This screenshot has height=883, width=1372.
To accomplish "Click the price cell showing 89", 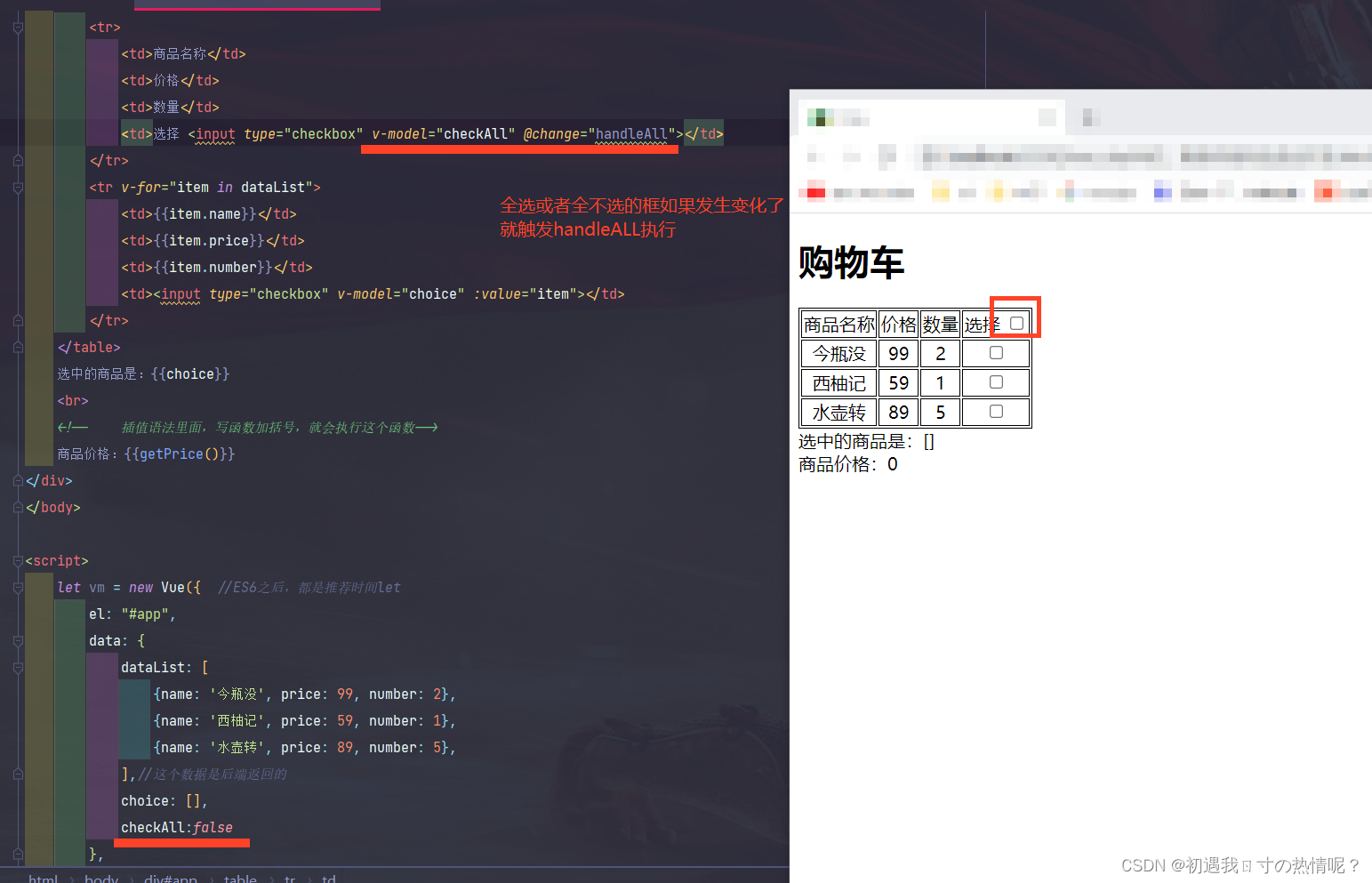I will [x=899, y=413].
